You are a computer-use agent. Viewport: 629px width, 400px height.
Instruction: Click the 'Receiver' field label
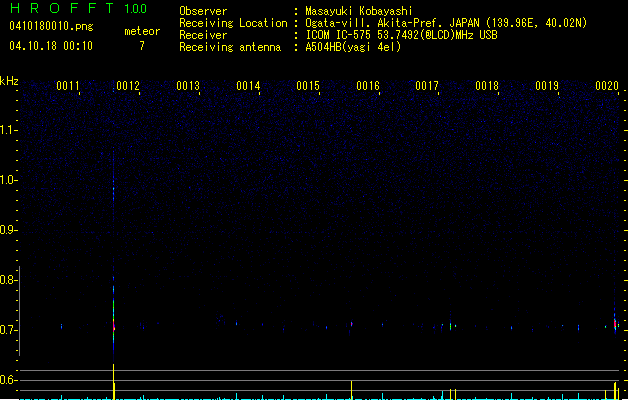(x=203, y=35)
